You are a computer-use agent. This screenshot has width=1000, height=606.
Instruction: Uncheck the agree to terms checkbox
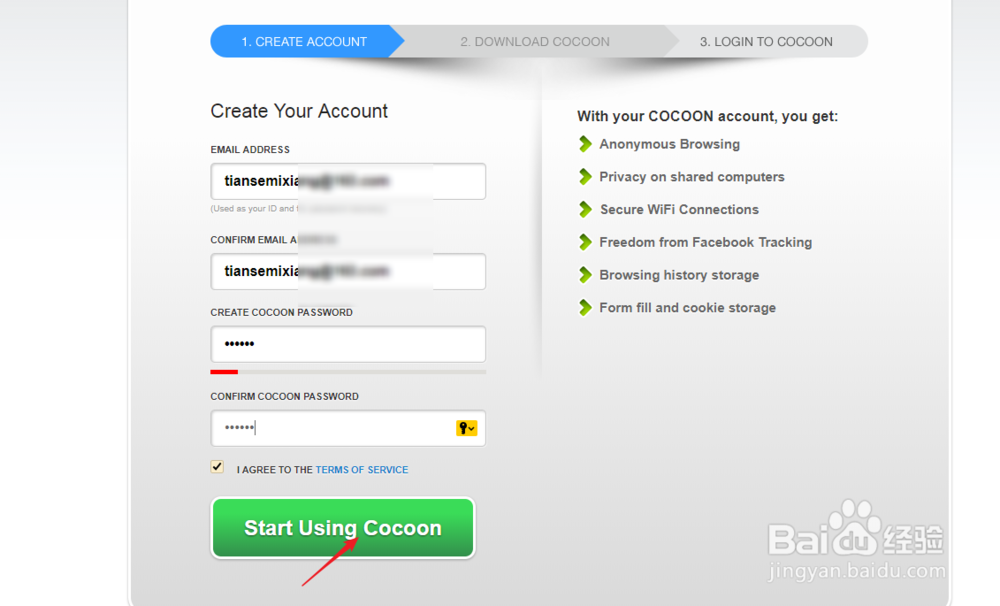217,467
